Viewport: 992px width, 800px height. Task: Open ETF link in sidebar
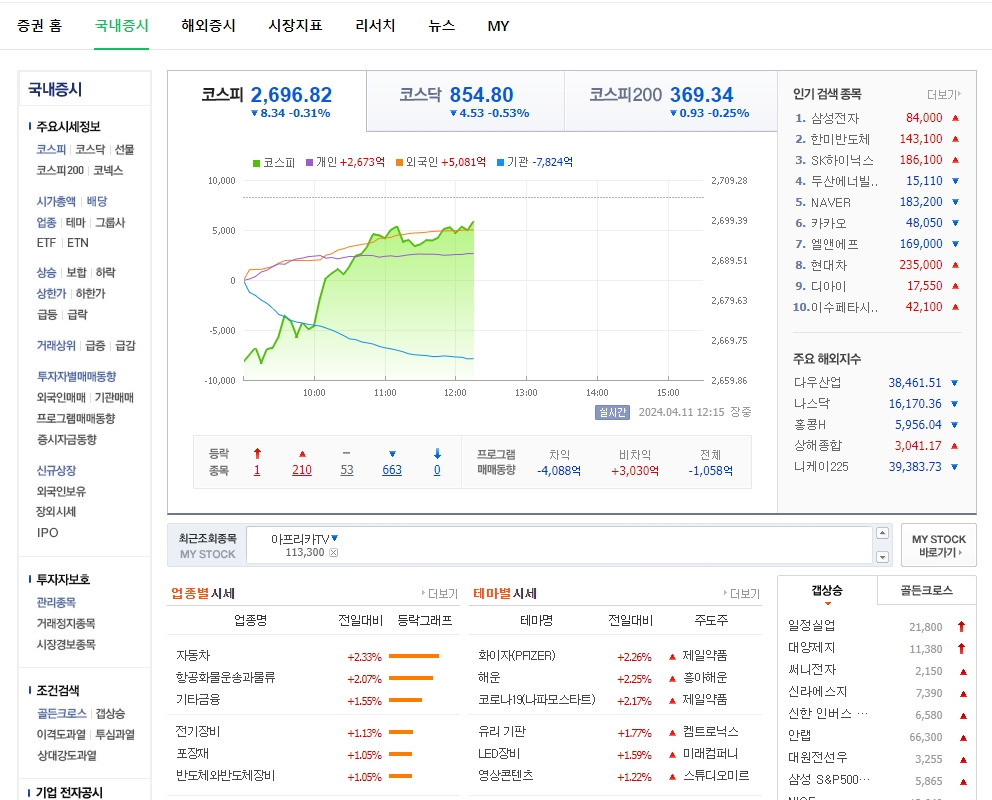(46, 243)
